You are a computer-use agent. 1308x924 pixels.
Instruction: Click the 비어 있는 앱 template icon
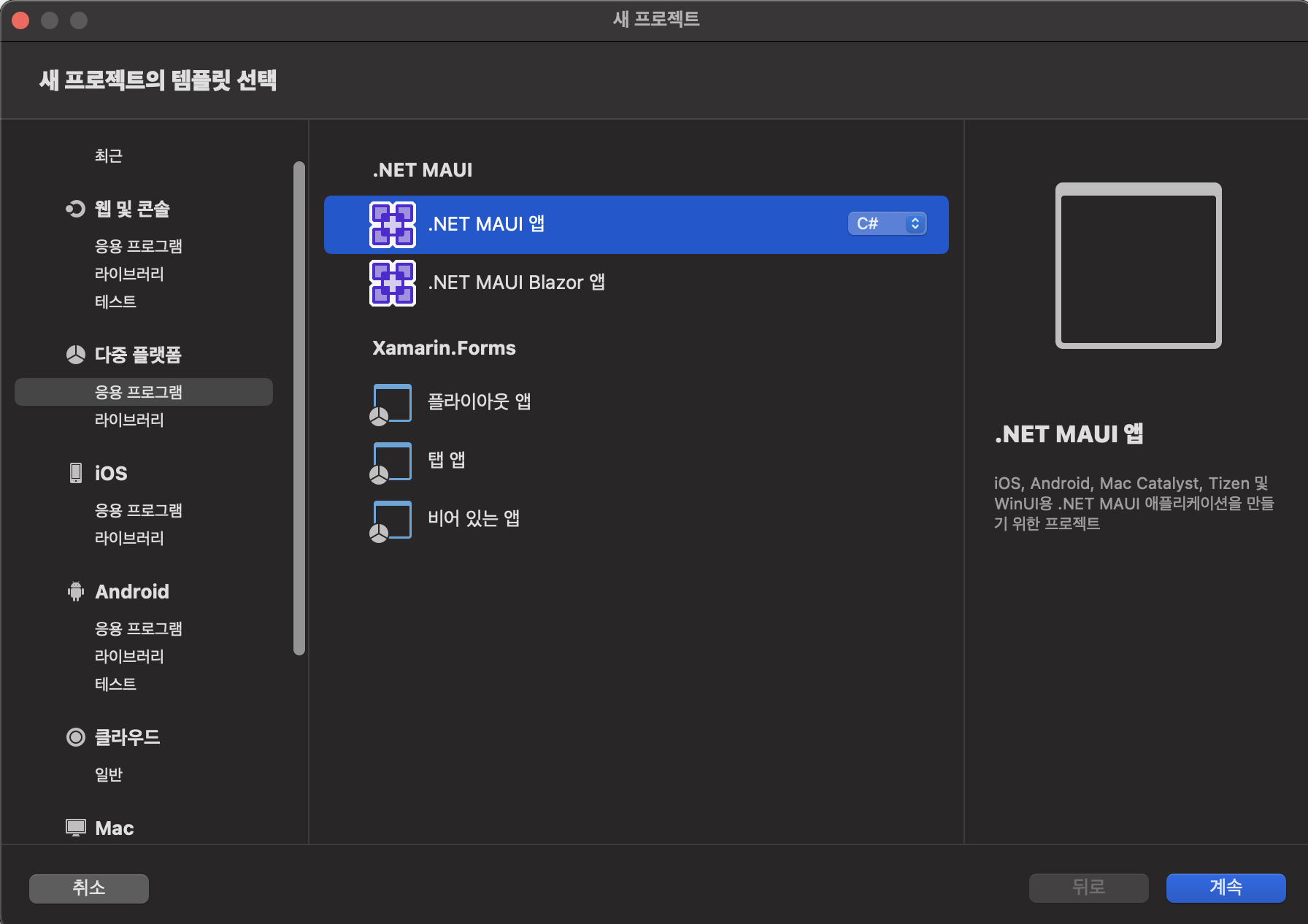(x=391, y=521)
